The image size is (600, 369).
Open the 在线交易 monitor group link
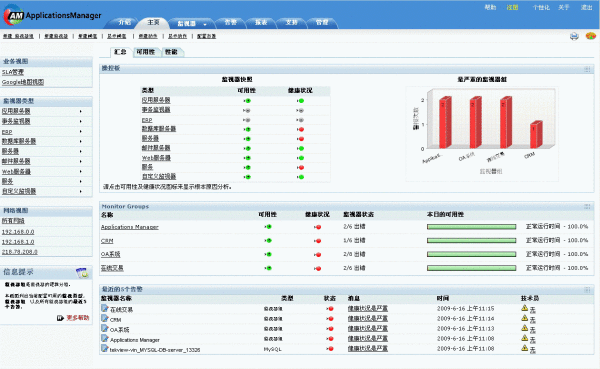tap(112, 268)
